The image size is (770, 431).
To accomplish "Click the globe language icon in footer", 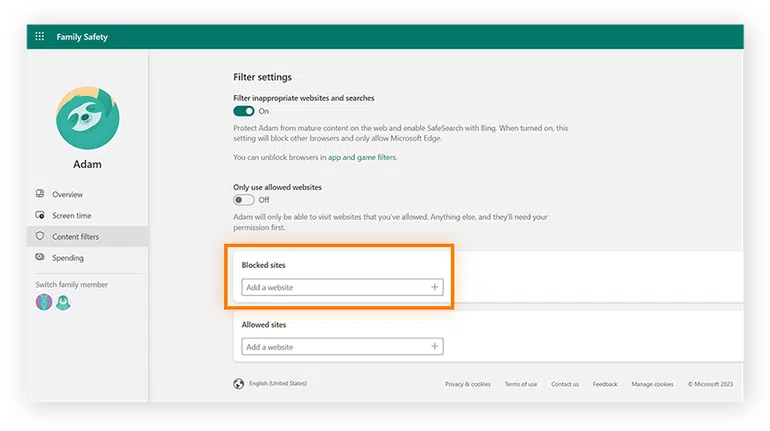I will point(238,383).
